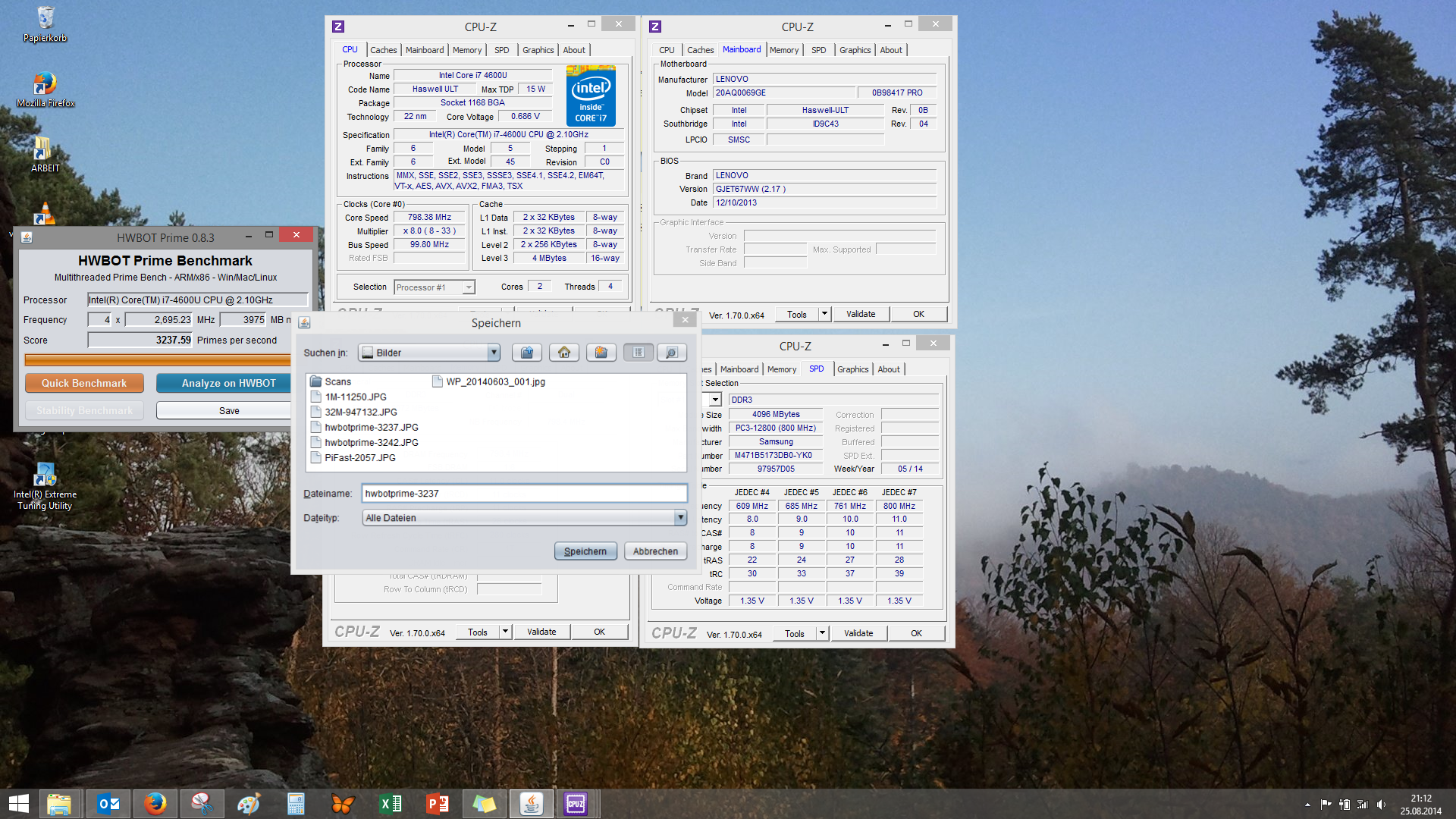Click Analyze on HWBOT button
Screen dimensions: 1456x819
click(224, 383)
